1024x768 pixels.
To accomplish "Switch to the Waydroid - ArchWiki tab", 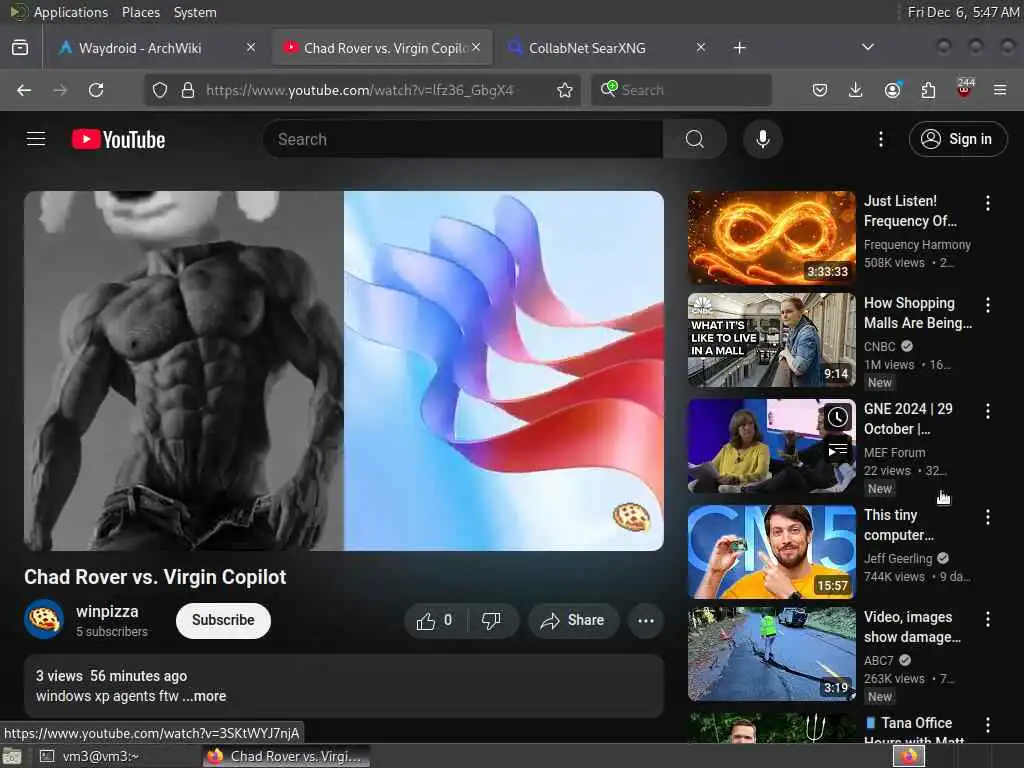I will point(157,48).
